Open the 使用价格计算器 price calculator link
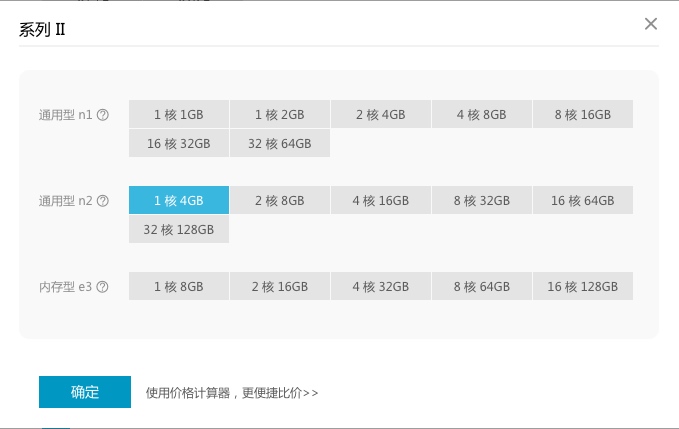The height and width of the screenshot is (429, 679). pos(232,393)
